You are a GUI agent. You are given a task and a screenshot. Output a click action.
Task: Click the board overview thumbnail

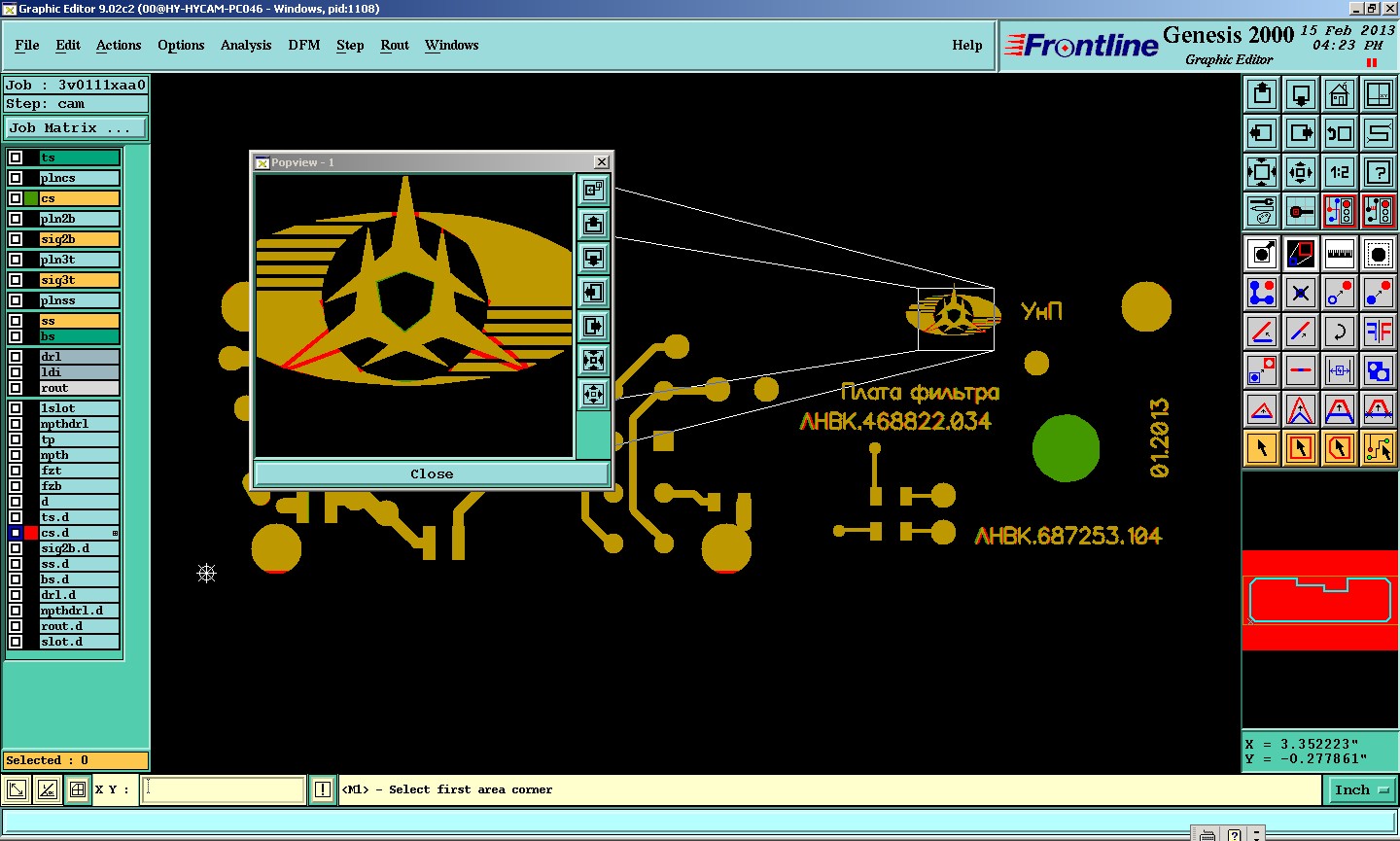[x=1319, y=600]
